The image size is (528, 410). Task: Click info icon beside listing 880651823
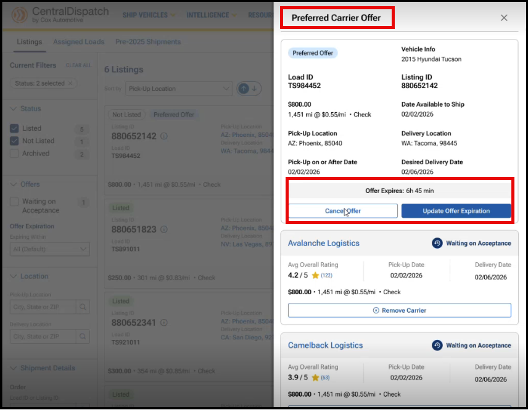(x=164, y=229)
